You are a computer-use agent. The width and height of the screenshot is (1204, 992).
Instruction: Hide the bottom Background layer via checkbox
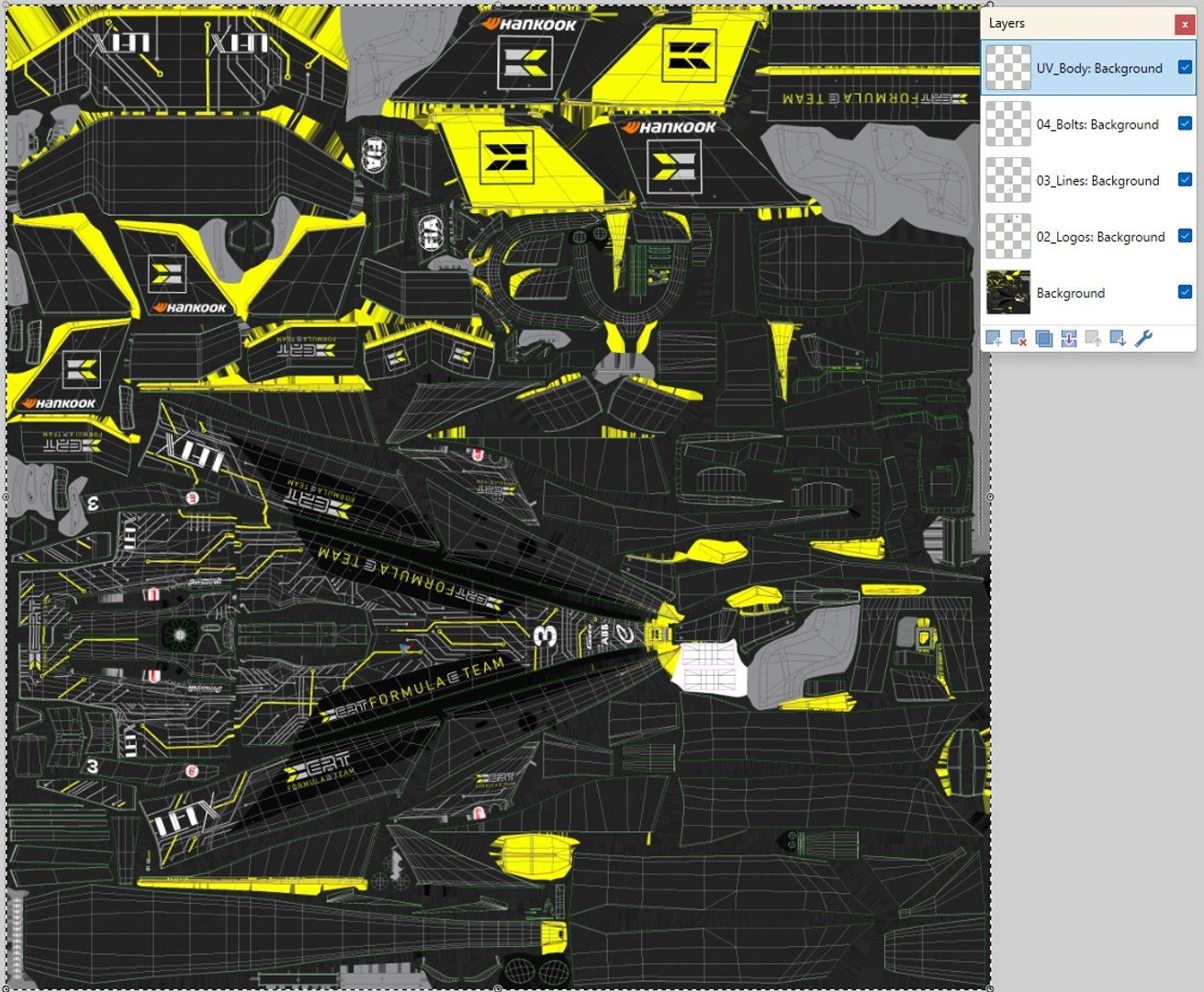click(x=1185, y=292)
